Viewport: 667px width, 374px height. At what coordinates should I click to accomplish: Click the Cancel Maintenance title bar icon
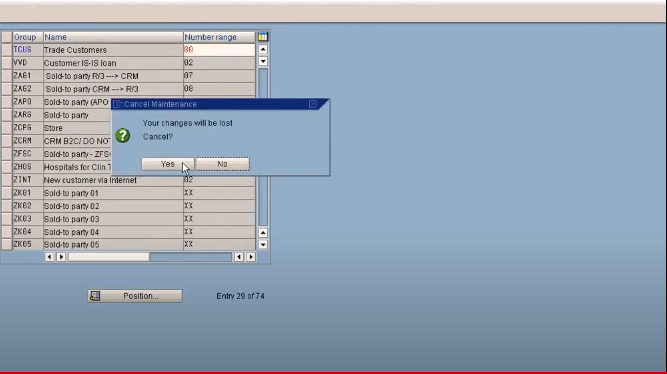[x=118, y=104]
